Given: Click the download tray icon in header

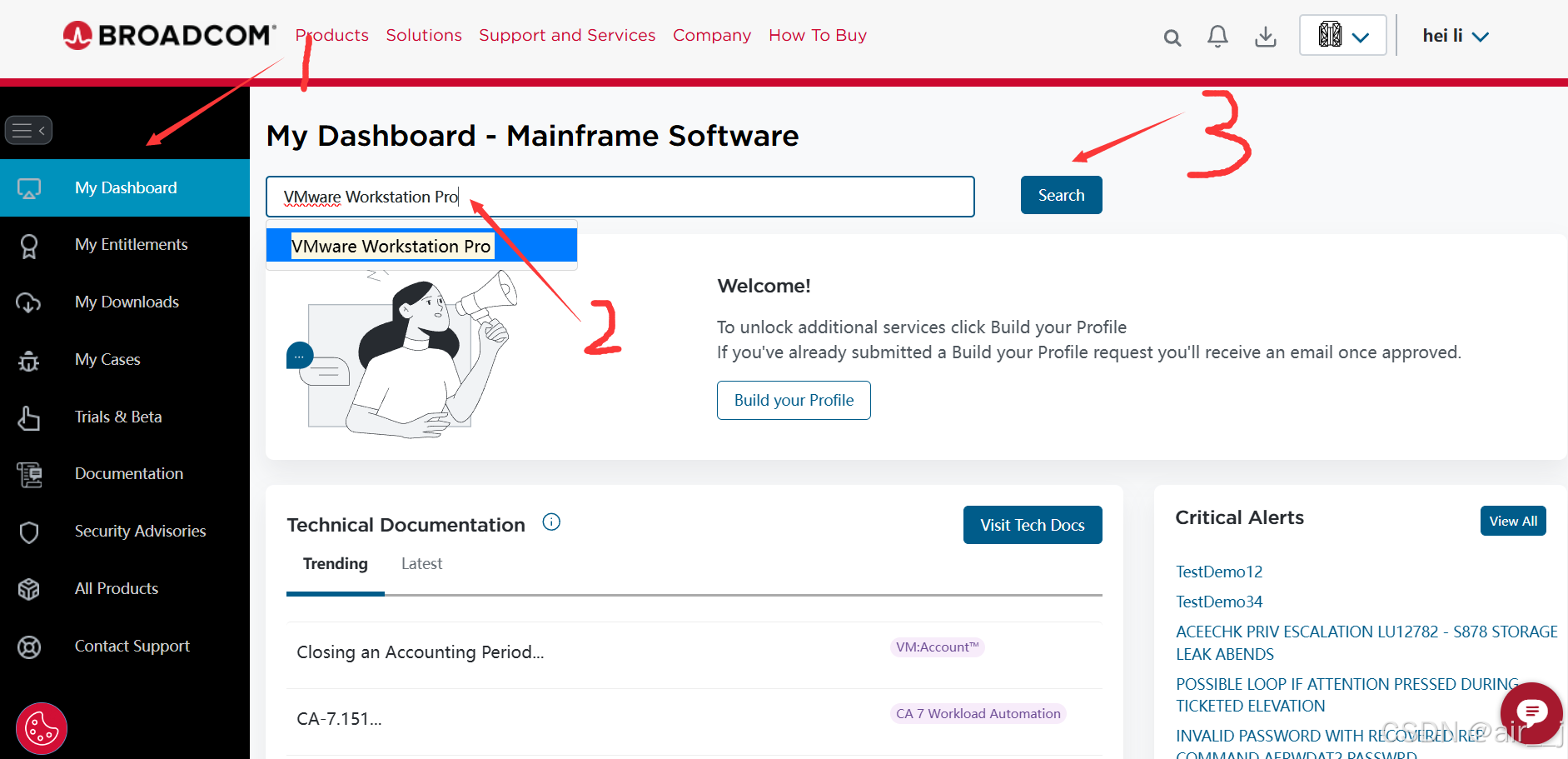Looking at the screenshot, I should click(x=1266, y=37).
